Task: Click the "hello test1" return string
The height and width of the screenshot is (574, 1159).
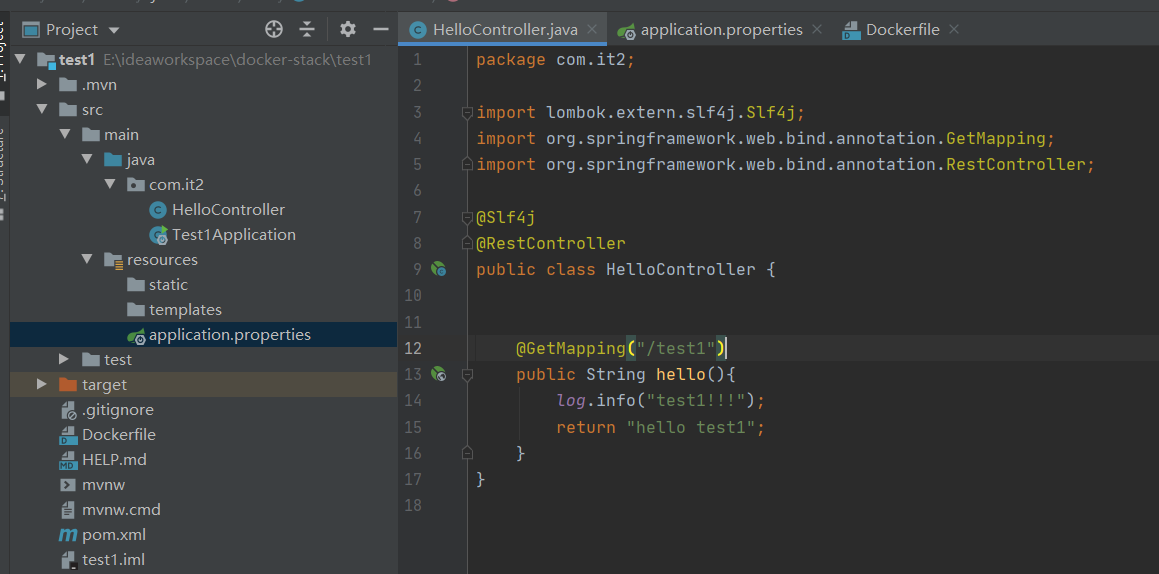Action: (x=690, y=427)
